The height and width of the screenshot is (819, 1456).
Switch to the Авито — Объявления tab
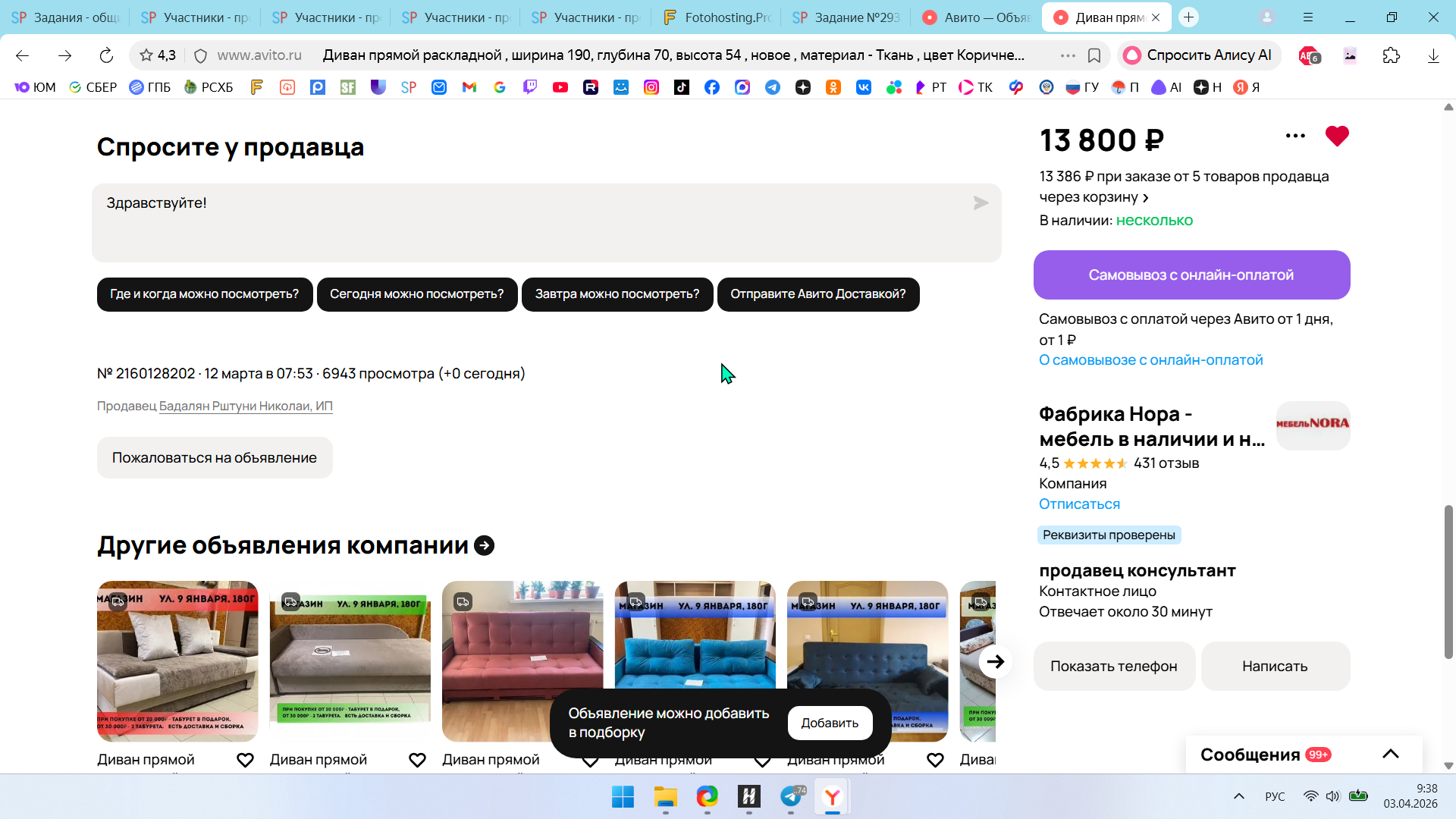(x=977, y=17)
